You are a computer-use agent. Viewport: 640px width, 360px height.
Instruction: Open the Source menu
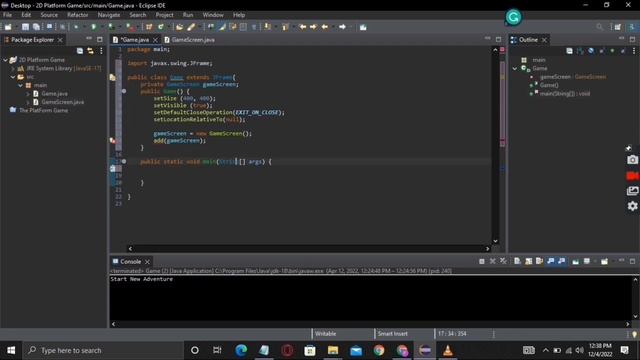tap(49, 15)
